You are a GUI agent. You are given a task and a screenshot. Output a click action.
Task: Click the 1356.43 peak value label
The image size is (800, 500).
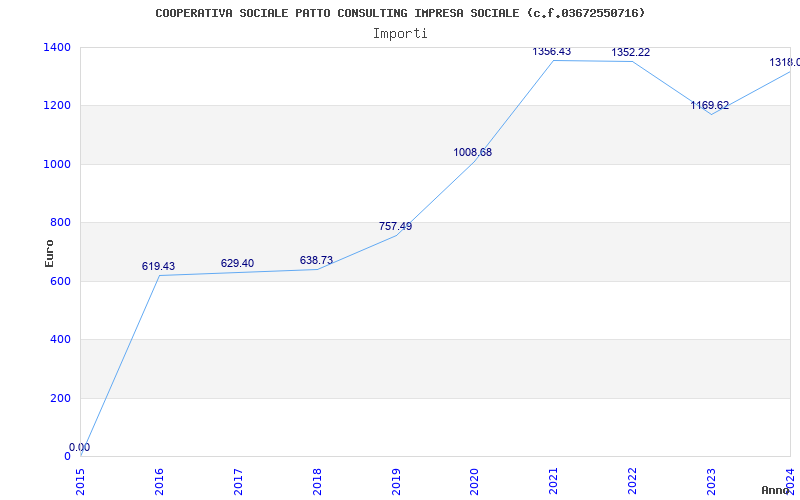pos(552,52)
